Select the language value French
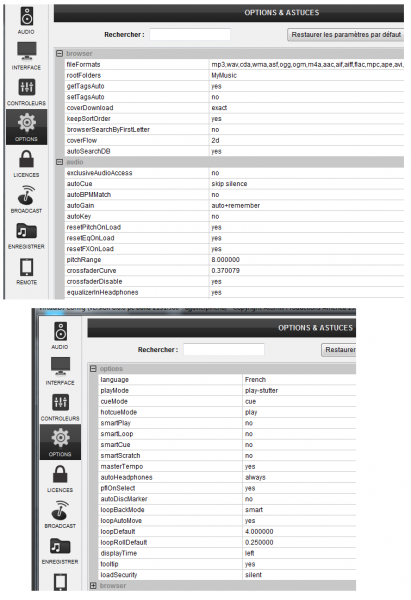Viewport: 411px width, 600px height. (x=255, y=380)
